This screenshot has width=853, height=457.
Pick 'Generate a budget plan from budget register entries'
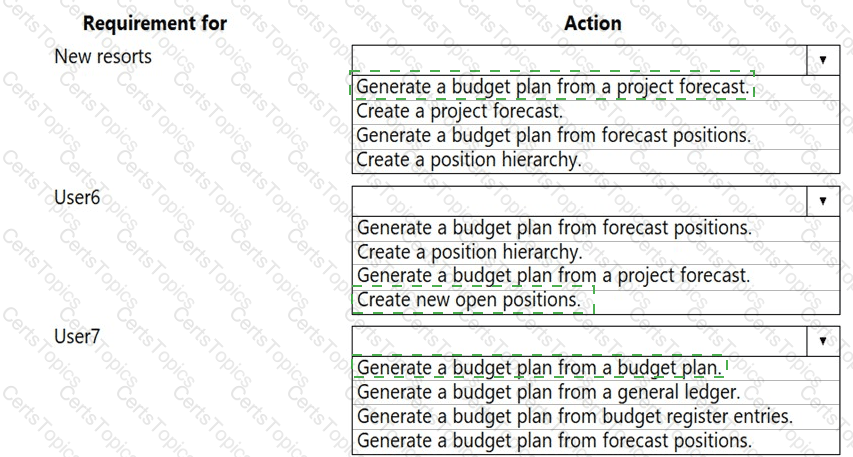click(573, 415)
